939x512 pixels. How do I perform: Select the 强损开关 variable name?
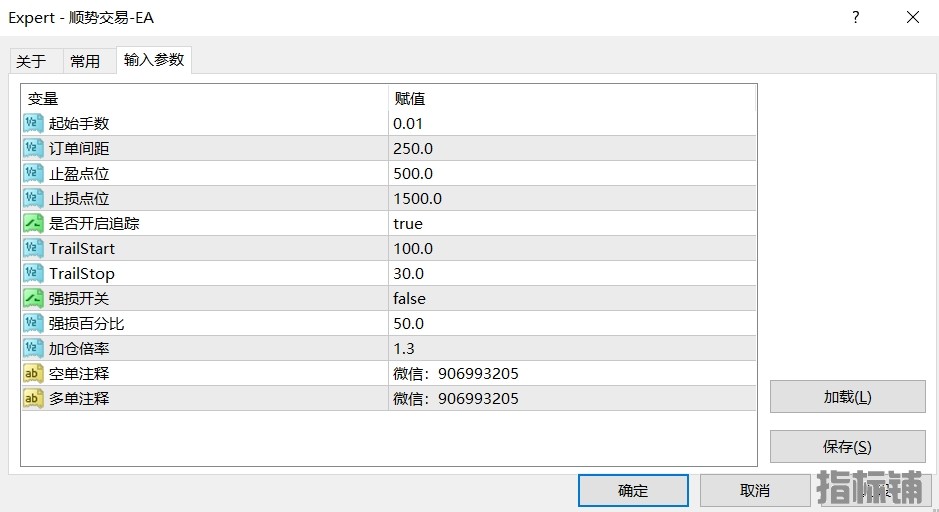(x=79, y=298)
